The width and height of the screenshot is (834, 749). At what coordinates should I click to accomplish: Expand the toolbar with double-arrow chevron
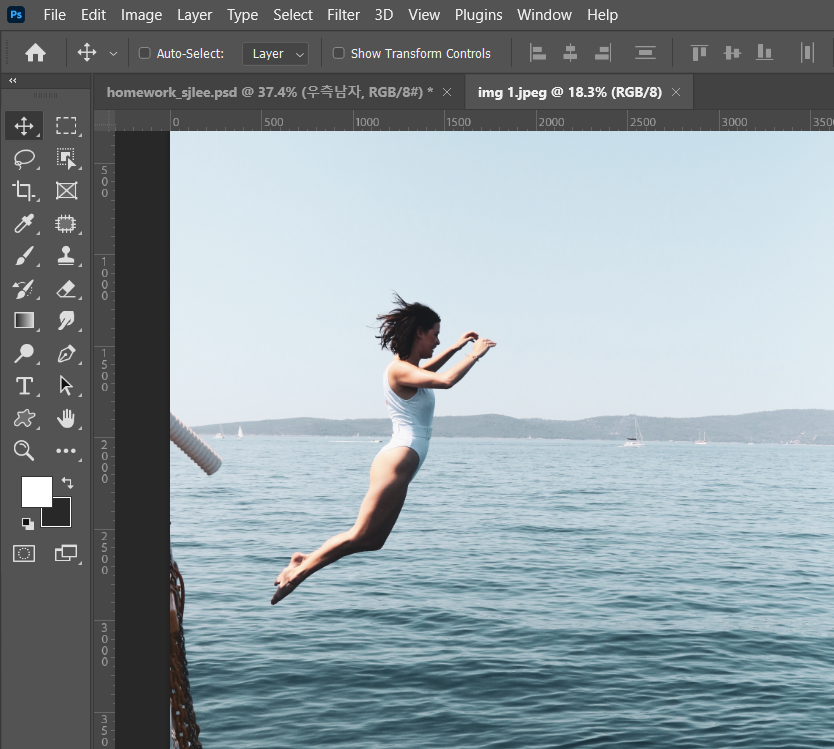(12, 80)
